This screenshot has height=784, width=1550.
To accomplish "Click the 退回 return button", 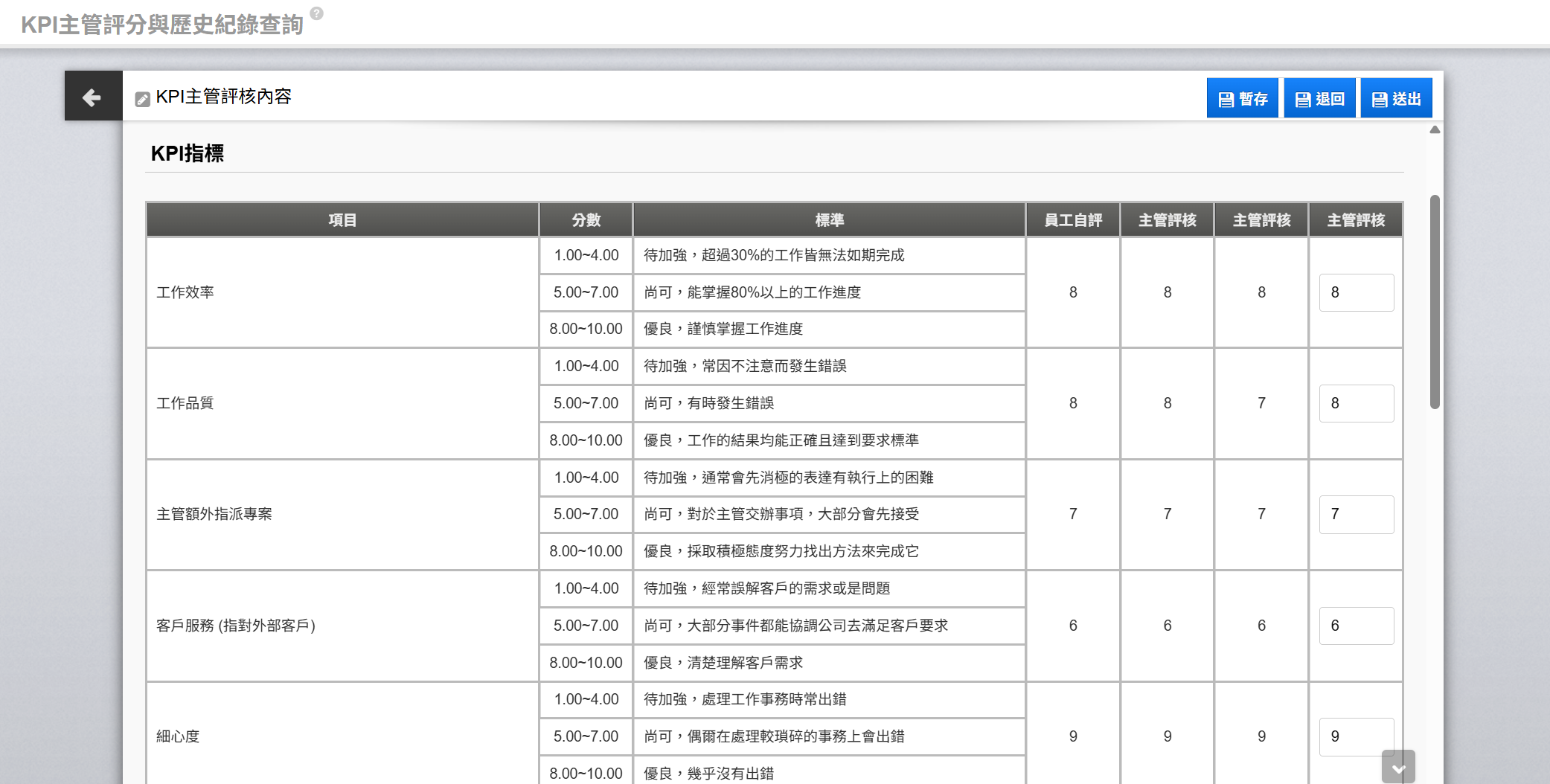I will point(1319,99).
